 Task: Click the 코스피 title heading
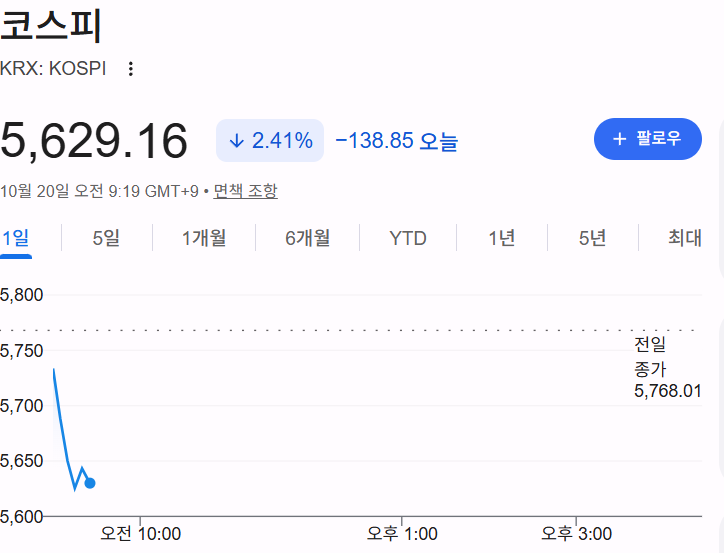[51, 24]
